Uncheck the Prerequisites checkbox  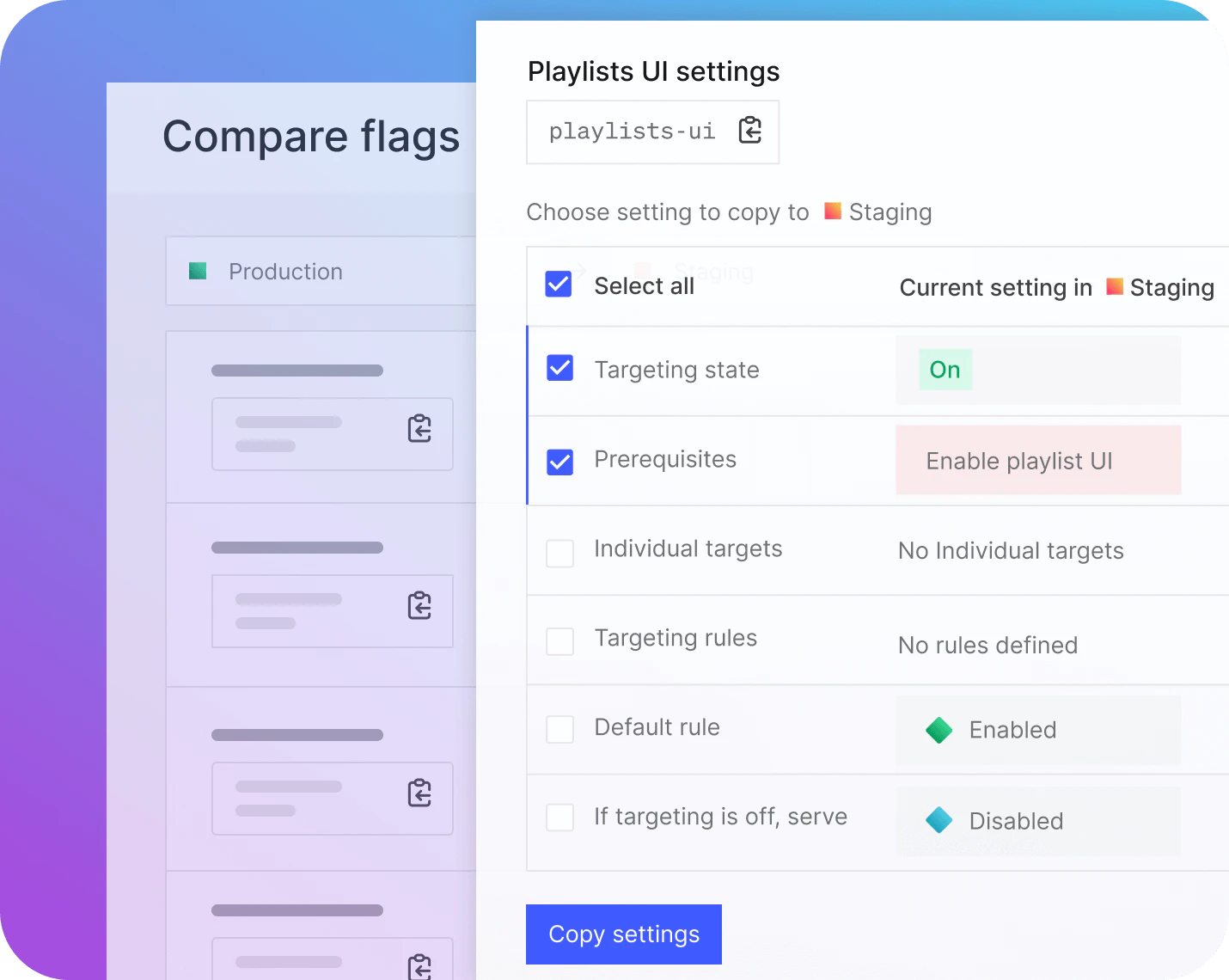click(x=559, y=462)
